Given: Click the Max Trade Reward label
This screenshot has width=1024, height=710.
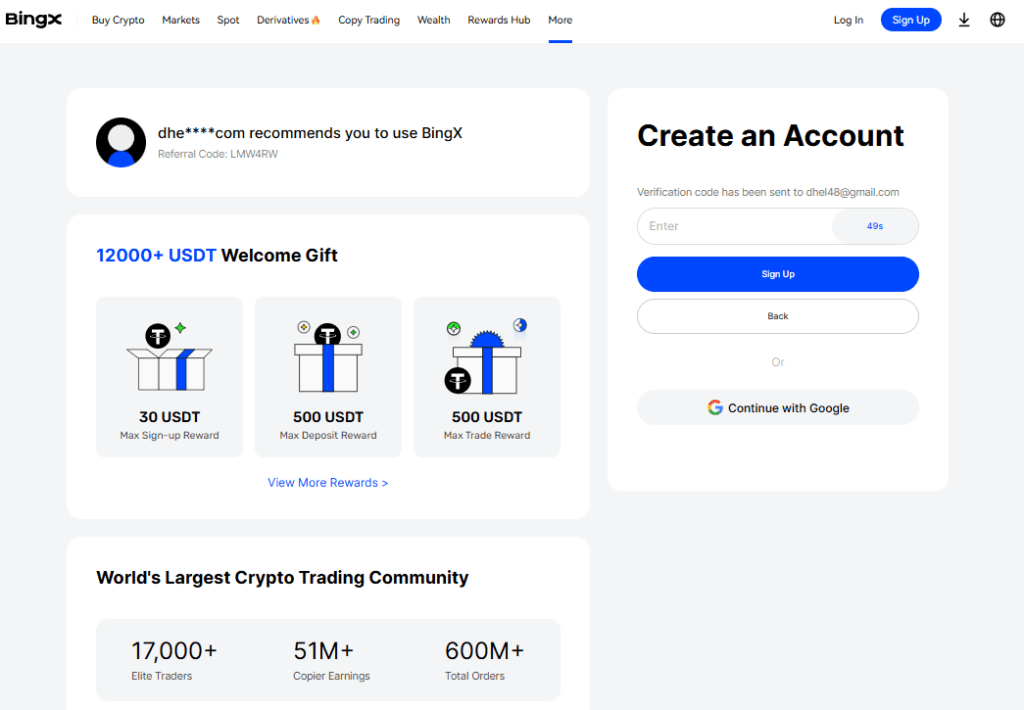Looking at the screenshot, I should tap(487, 436).
